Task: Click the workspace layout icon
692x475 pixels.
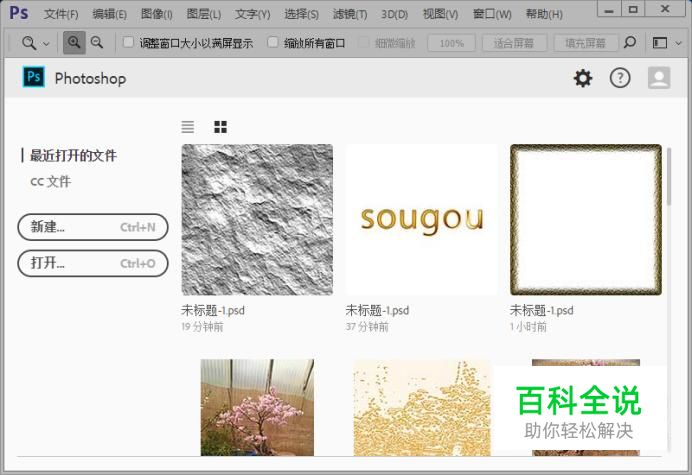Action: 660,43
